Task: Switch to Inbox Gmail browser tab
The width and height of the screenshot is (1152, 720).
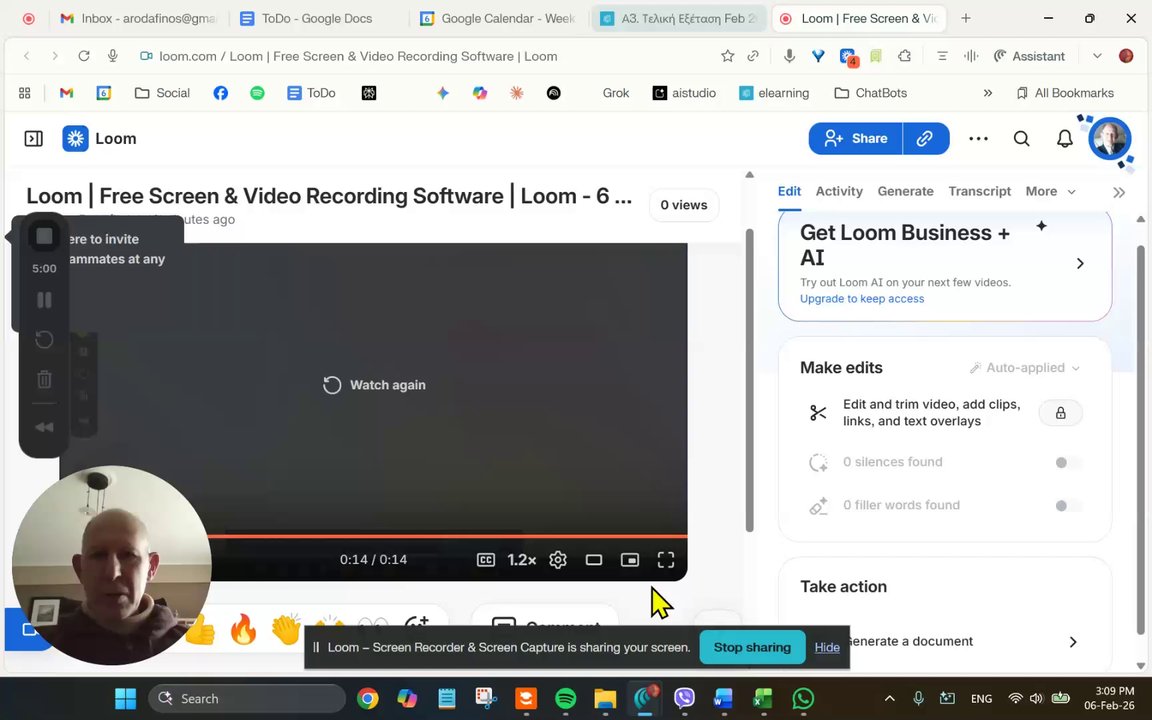Action: 138,18
